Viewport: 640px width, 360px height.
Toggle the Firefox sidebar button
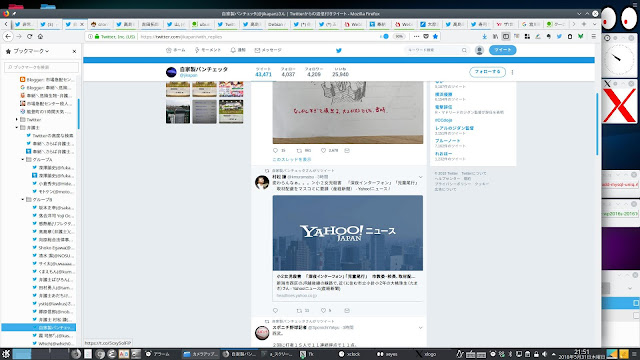pyautogui.click(x=506, y=36)
